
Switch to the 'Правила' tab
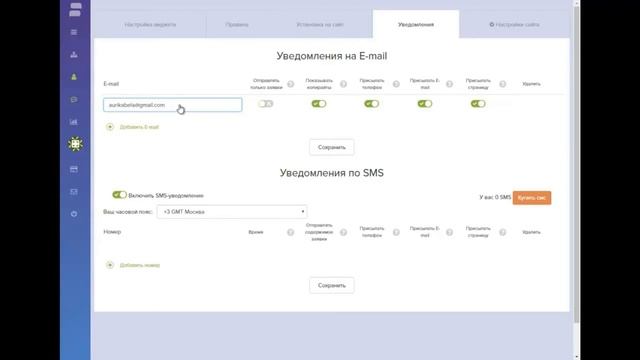click(237, 24)
